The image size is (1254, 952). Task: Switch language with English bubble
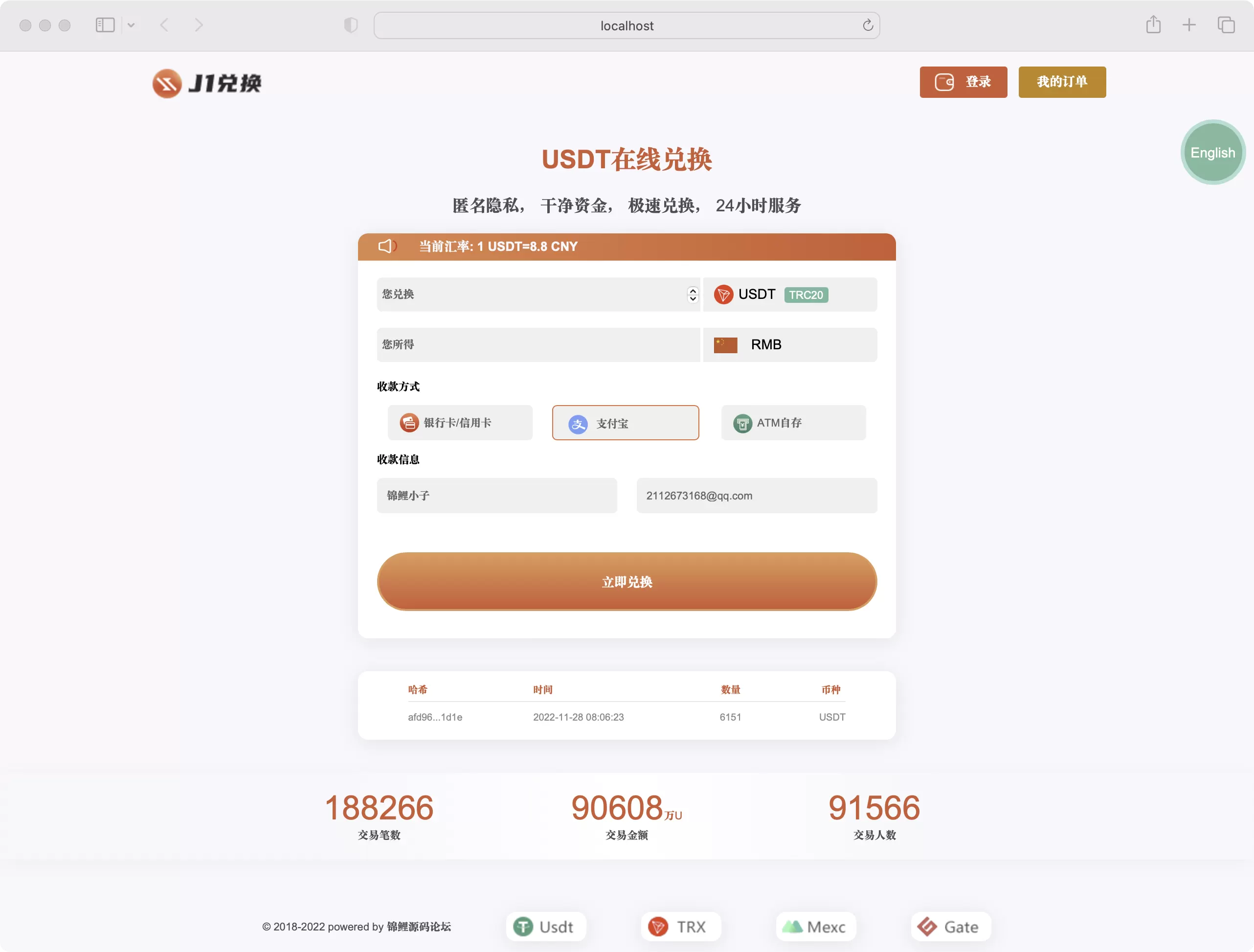(1212, 153)
